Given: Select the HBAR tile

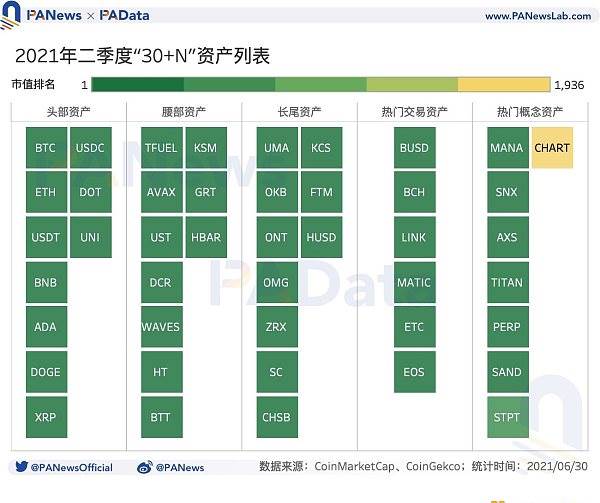Looking at the screenshot, I should pyautogui.click(x=206, y=237).
